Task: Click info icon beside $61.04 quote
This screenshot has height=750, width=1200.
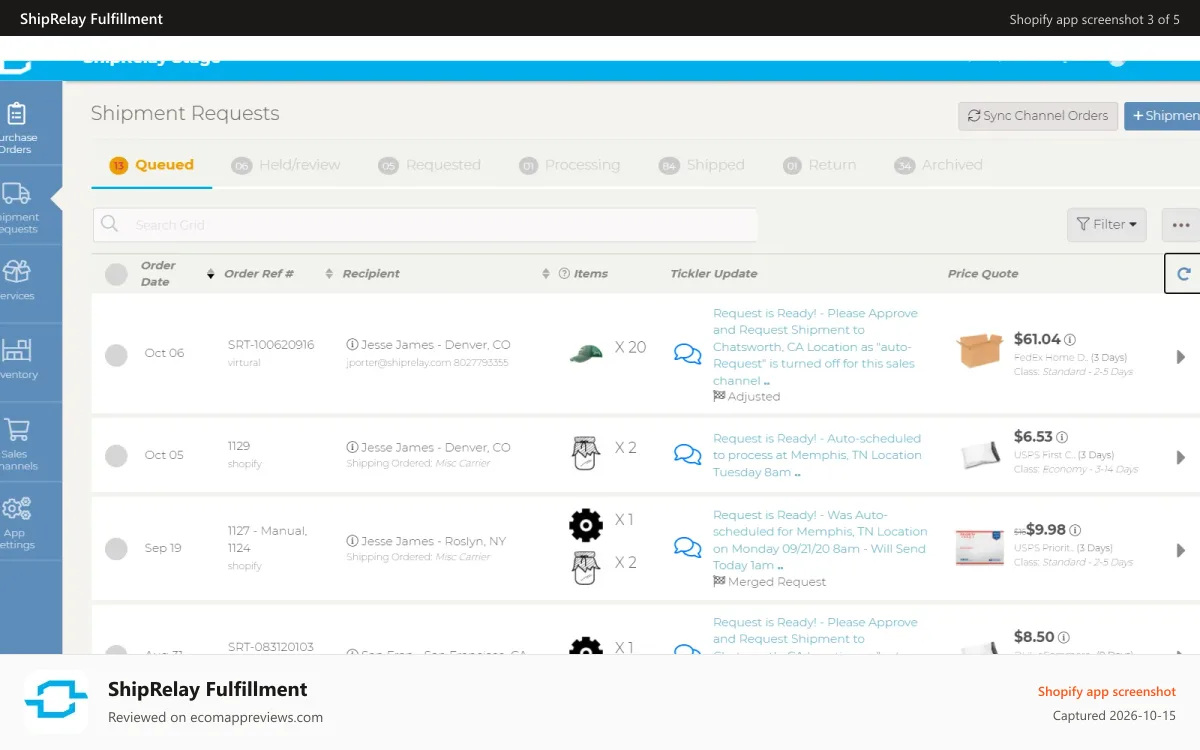Action: click(x=1070, y=340)
